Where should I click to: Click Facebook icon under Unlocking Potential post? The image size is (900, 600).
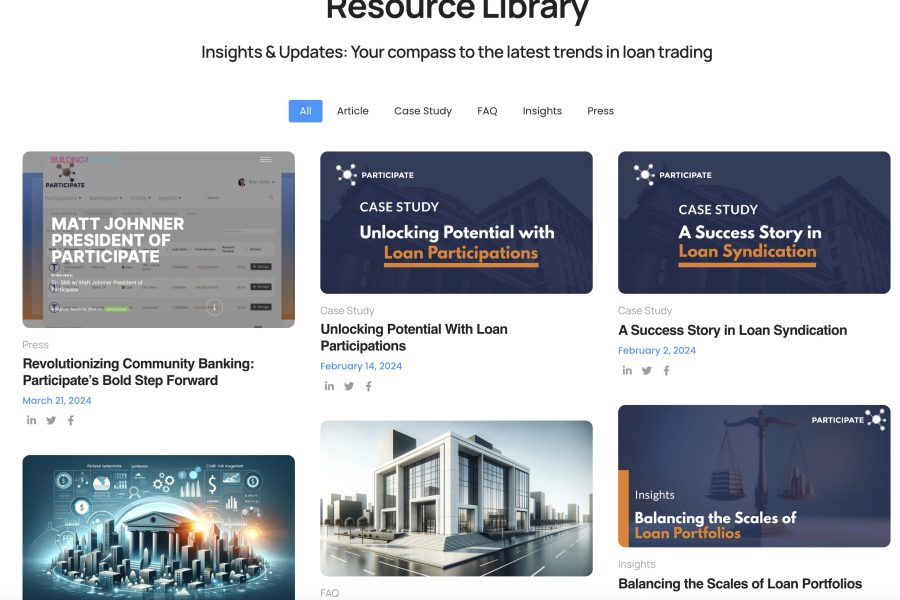tap(368, 387)
